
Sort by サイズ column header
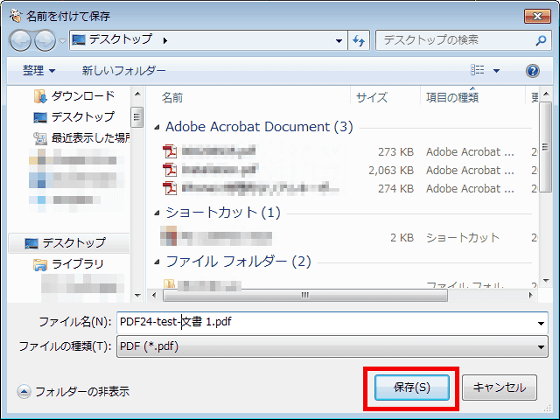coord(371,98)
